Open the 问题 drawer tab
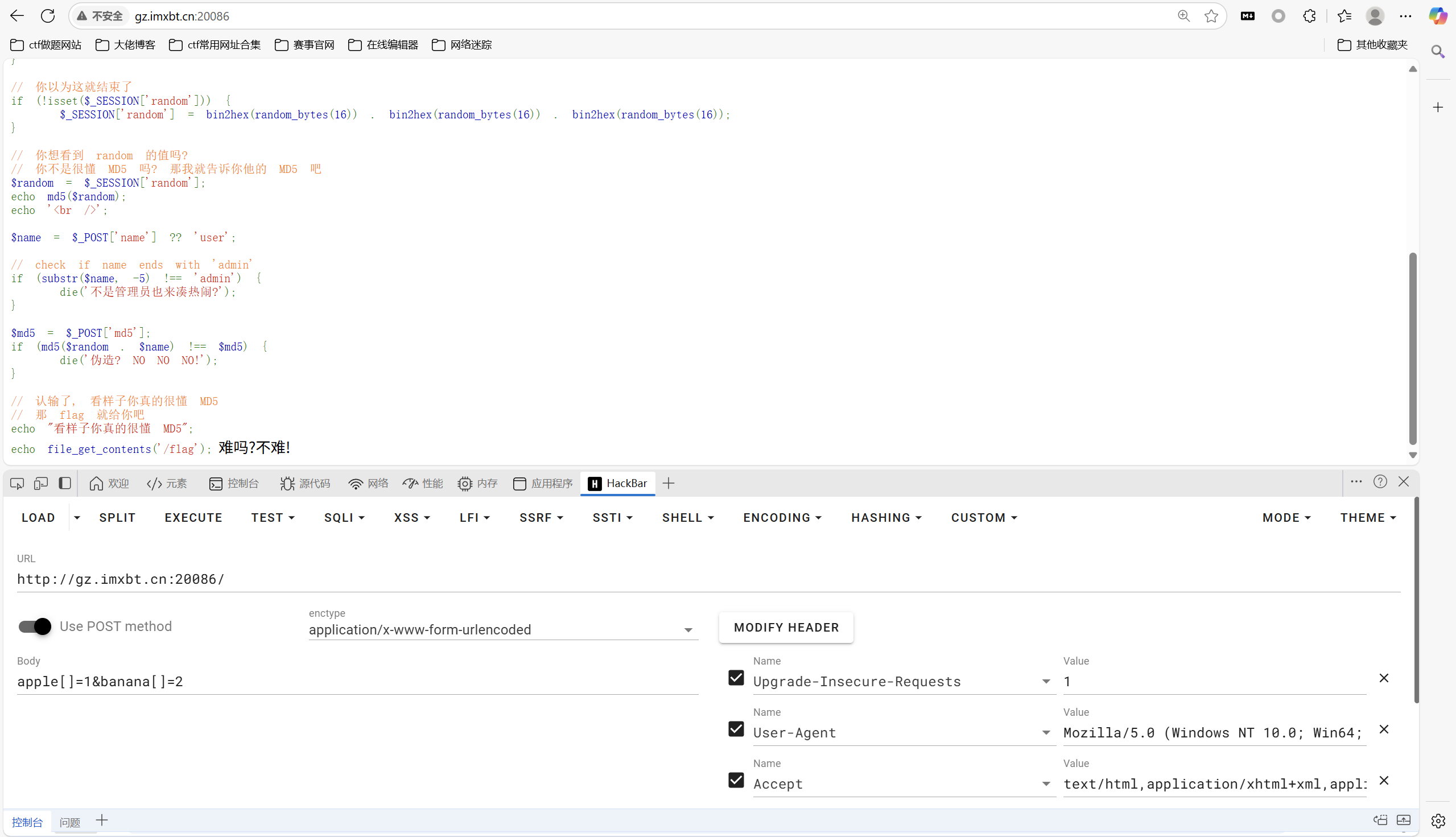 [x=70, y=822]
